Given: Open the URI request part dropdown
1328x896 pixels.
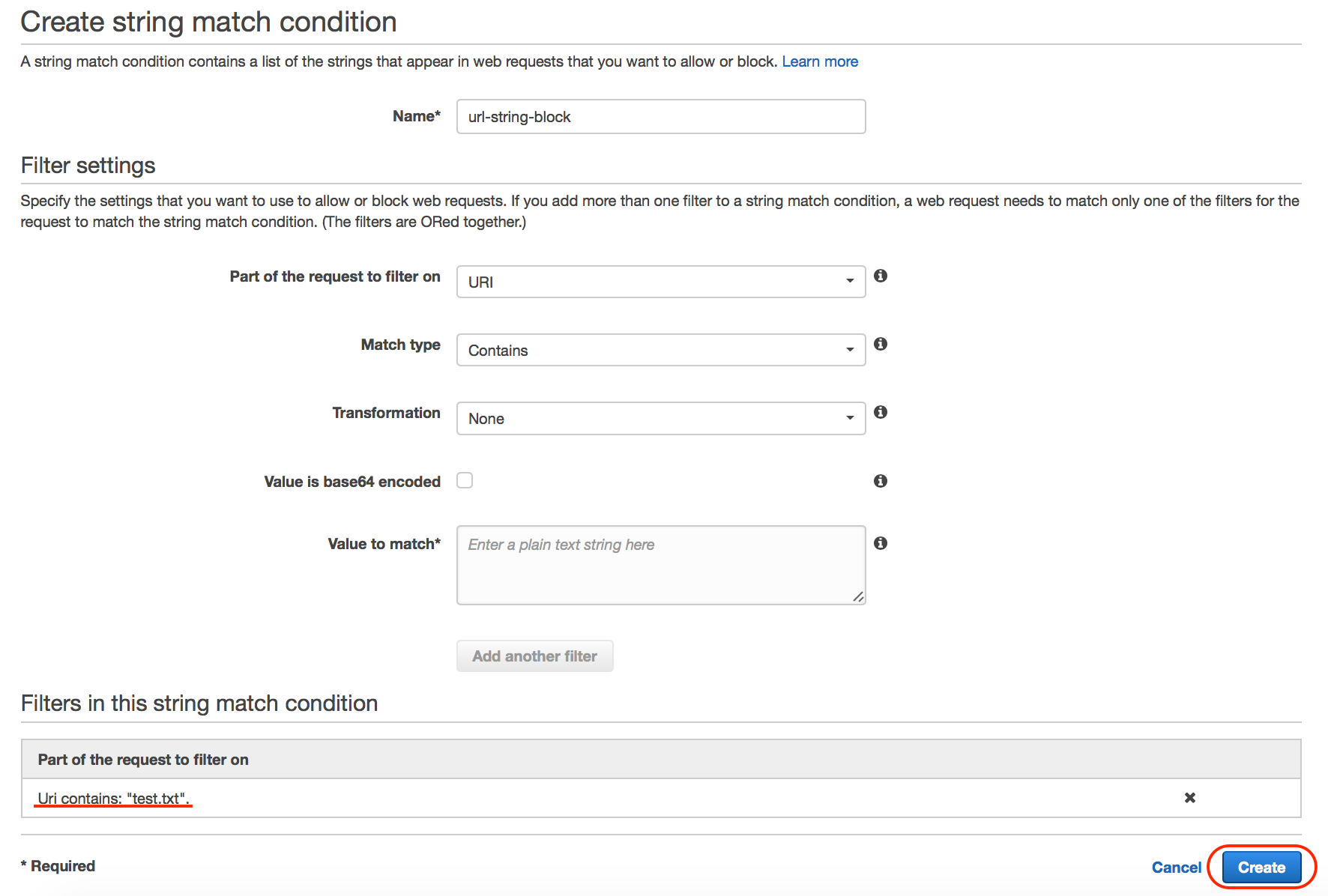Looking at the screenshot, I should click(660, 282).
